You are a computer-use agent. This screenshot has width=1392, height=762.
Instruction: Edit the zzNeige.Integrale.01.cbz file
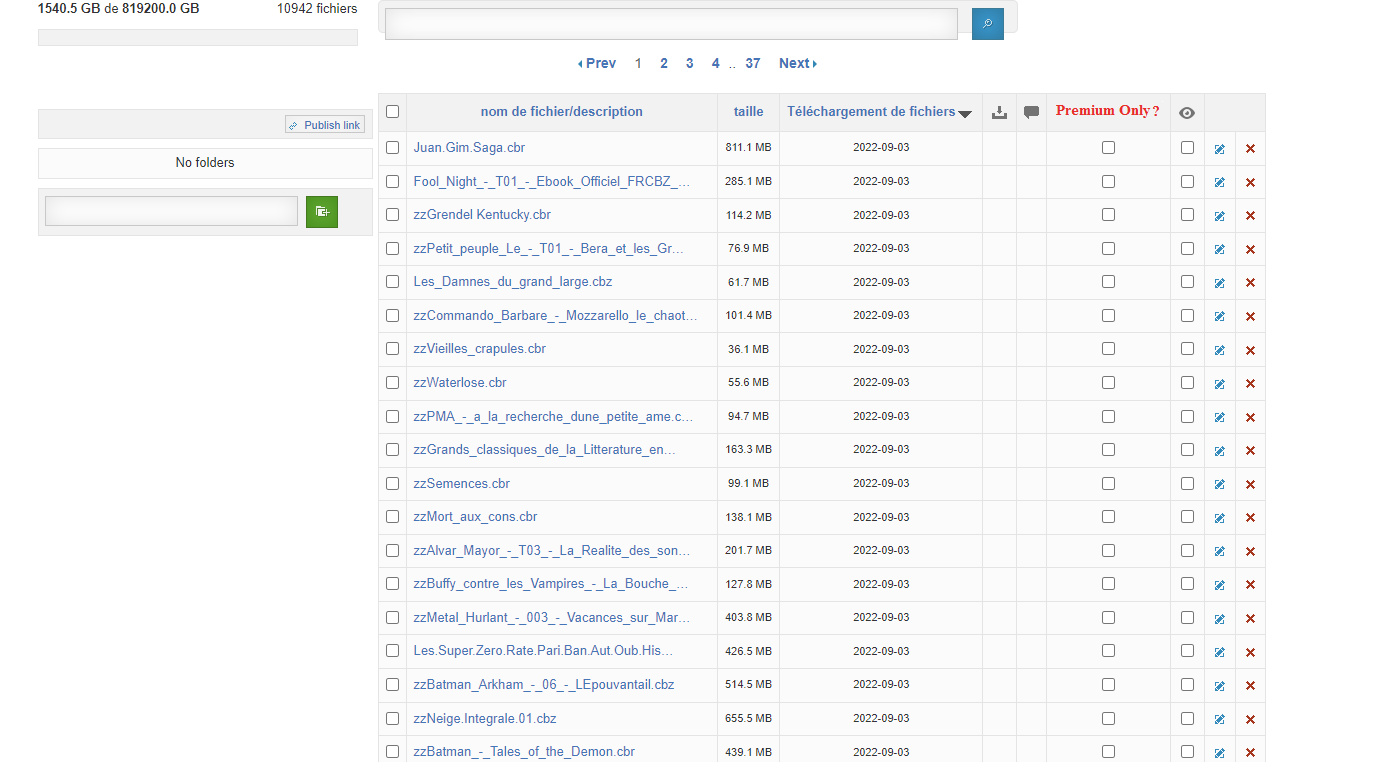click(1220, 719)
